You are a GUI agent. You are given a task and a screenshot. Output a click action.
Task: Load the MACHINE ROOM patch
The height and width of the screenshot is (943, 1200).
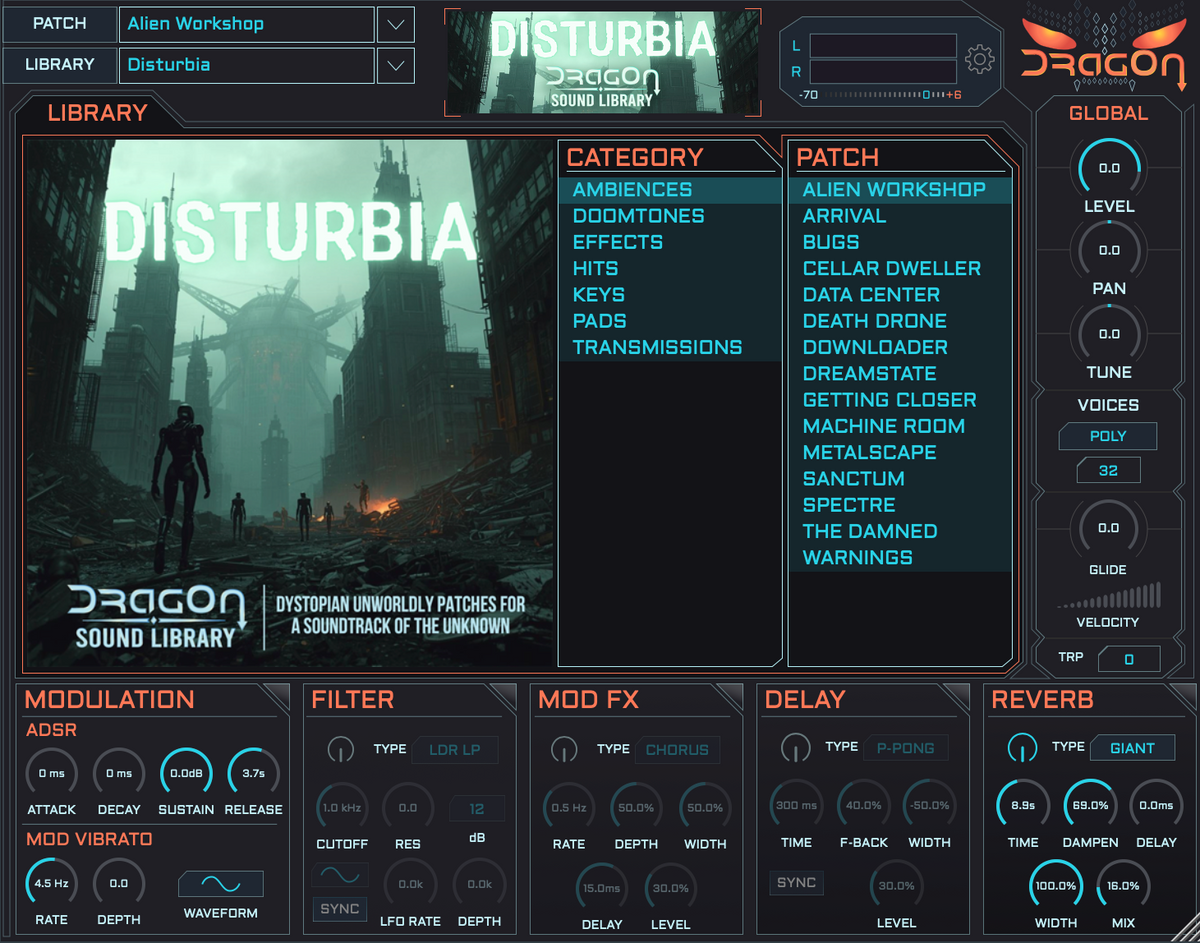pyautogui.click(x=900, y=426)
